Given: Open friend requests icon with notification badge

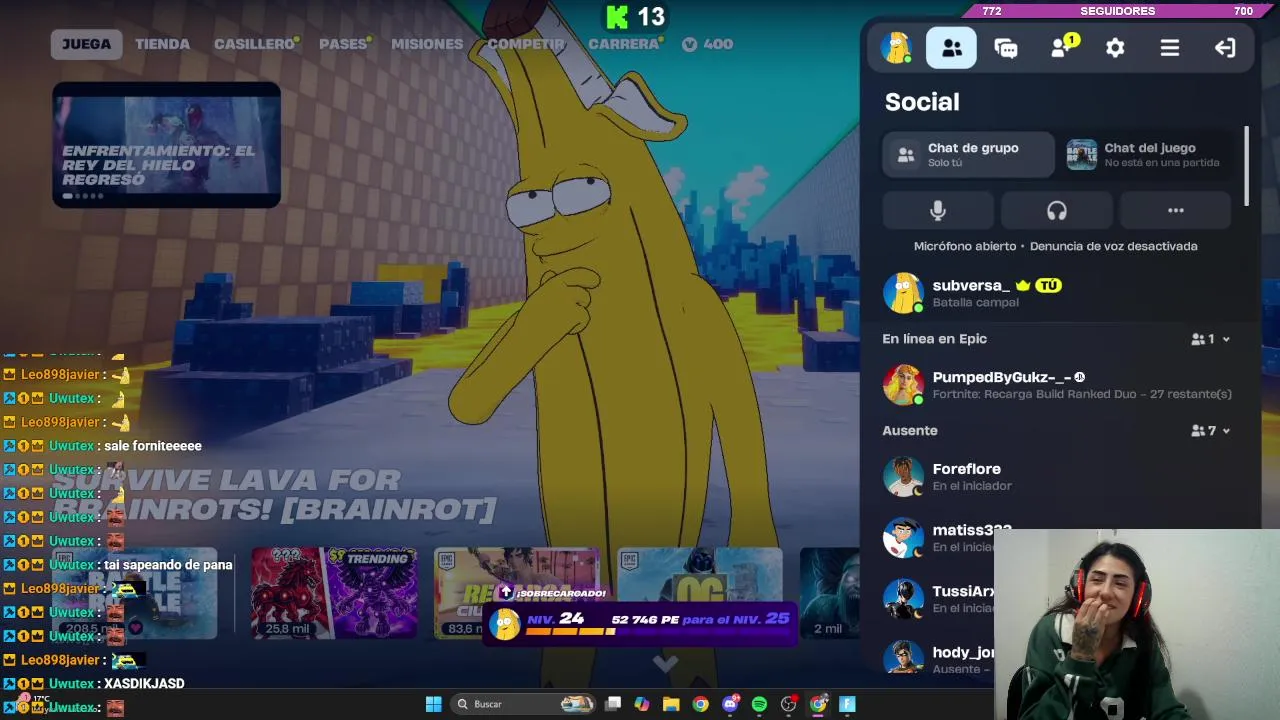Looking at the screenshot, I should [x=1063, y=47].
